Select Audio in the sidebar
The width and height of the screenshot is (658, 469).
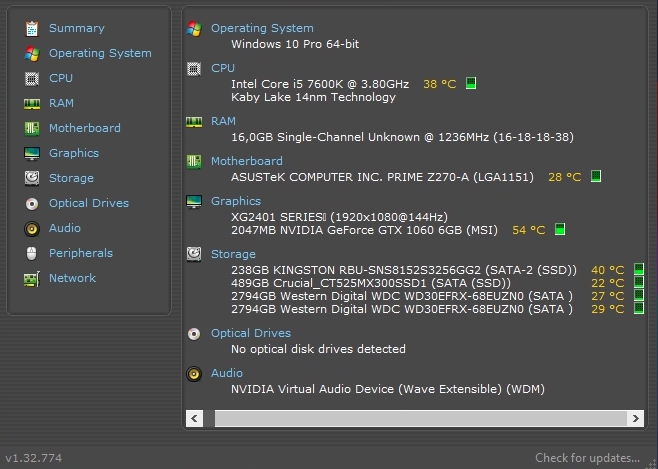pos(65,228)
